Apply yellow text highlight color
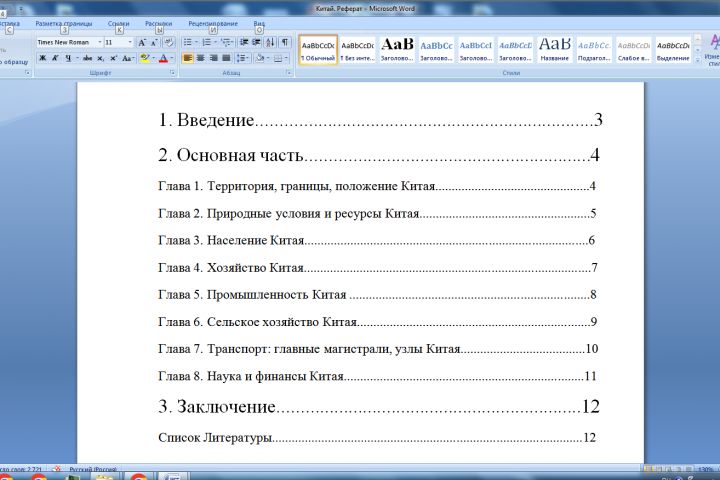Screen dimensions: 720x480 tap(145, 58)
